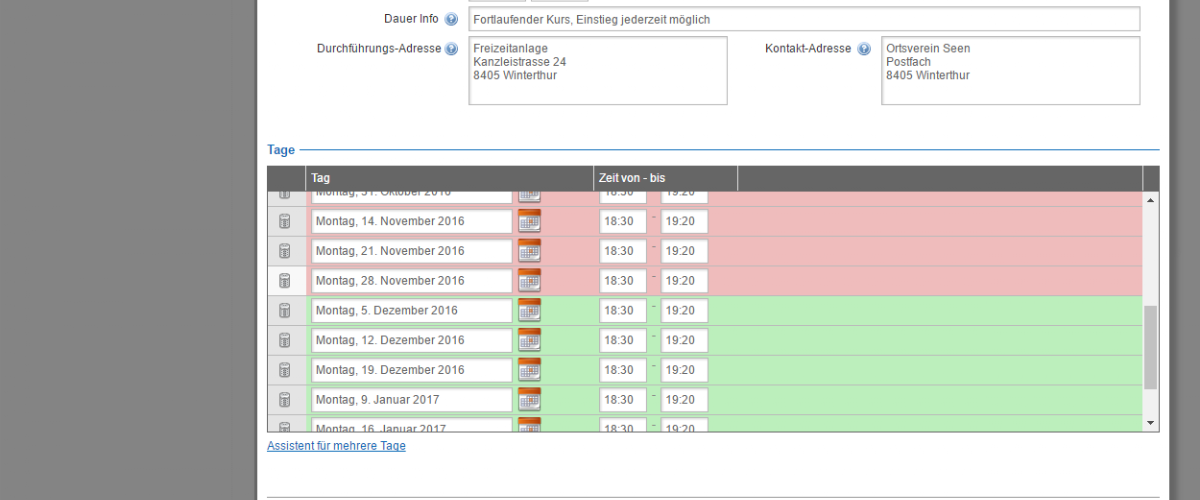Image resolution: width=1200 pixels, height=500 pixels.
Task: Click the Tag column header
Action: (x=449, y=178)
